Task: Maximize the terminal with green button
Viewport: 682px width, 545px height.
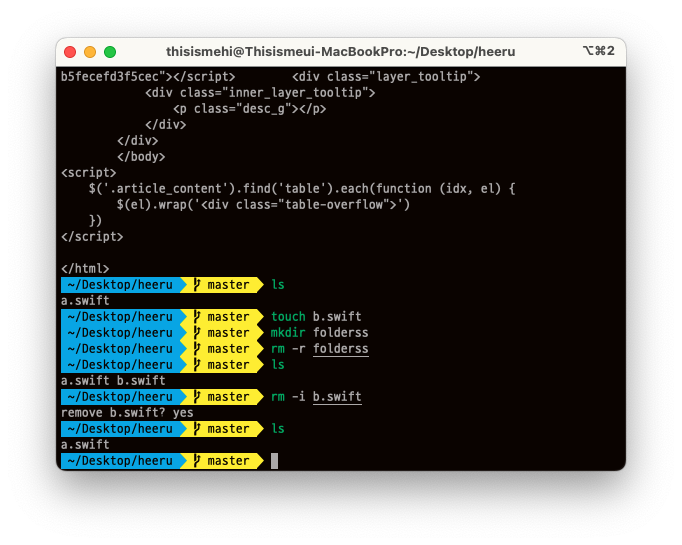Action: point(110,52)
